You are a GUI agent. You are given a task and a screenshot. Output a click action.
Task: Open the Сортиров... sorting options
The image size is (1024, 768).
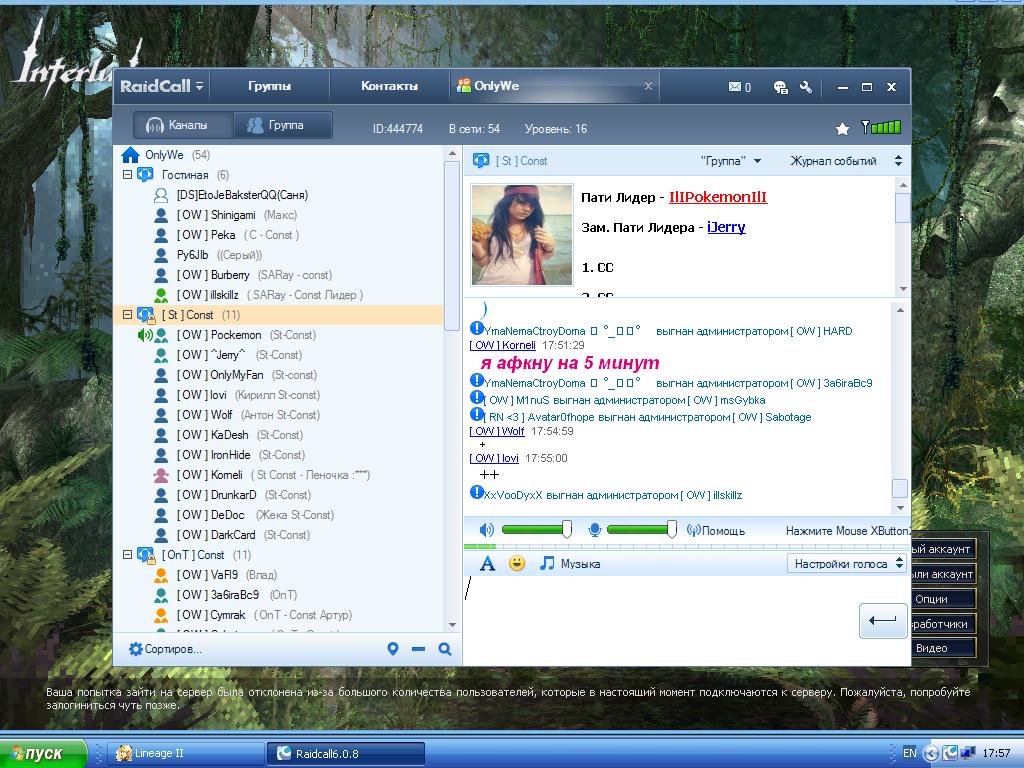166,649
